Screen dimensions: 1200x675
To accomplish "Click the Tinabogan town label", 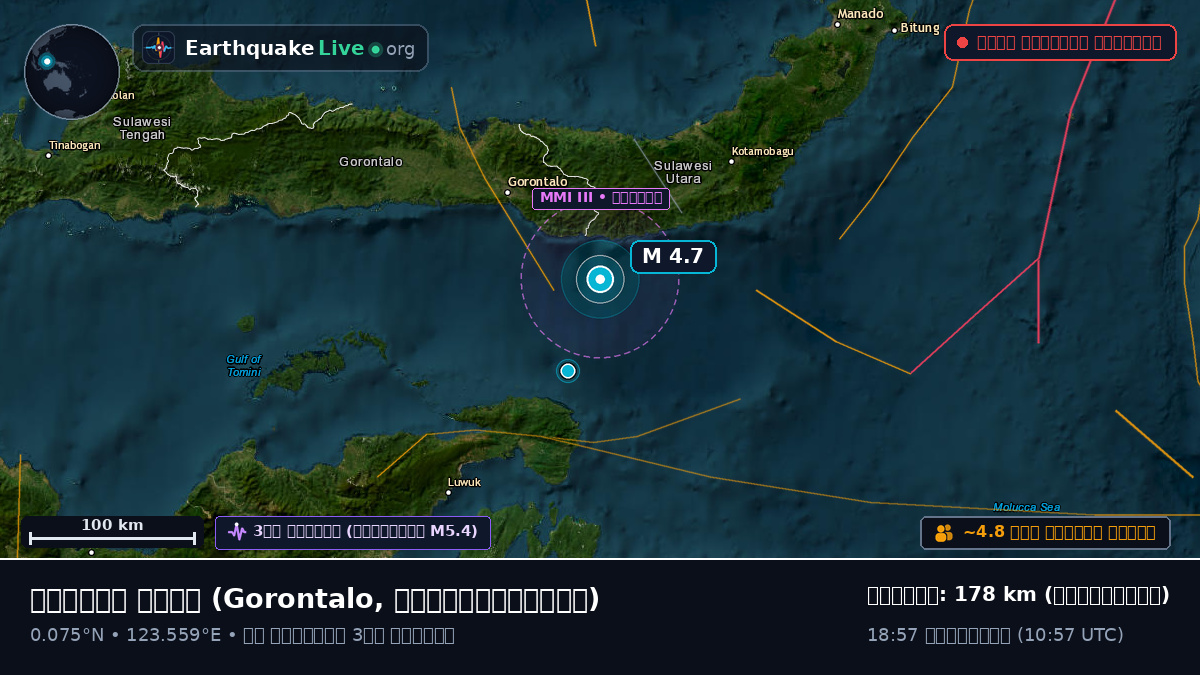I will click(75, 146).
